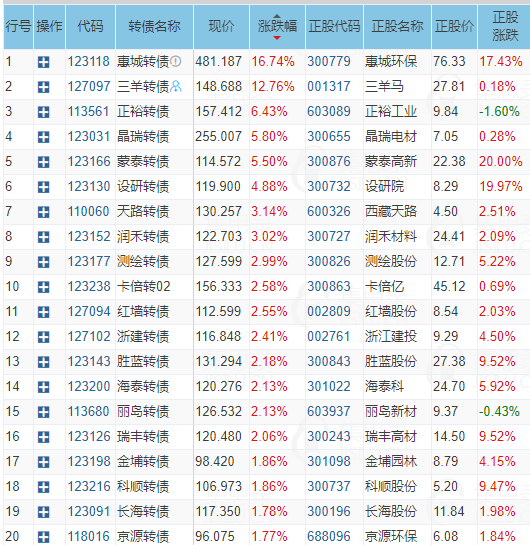The width and height of the screenshot is (530, 545).
Task: Click the plus icon for 长海转债 row
Action: pyautogui.click(x=43, y=512)
